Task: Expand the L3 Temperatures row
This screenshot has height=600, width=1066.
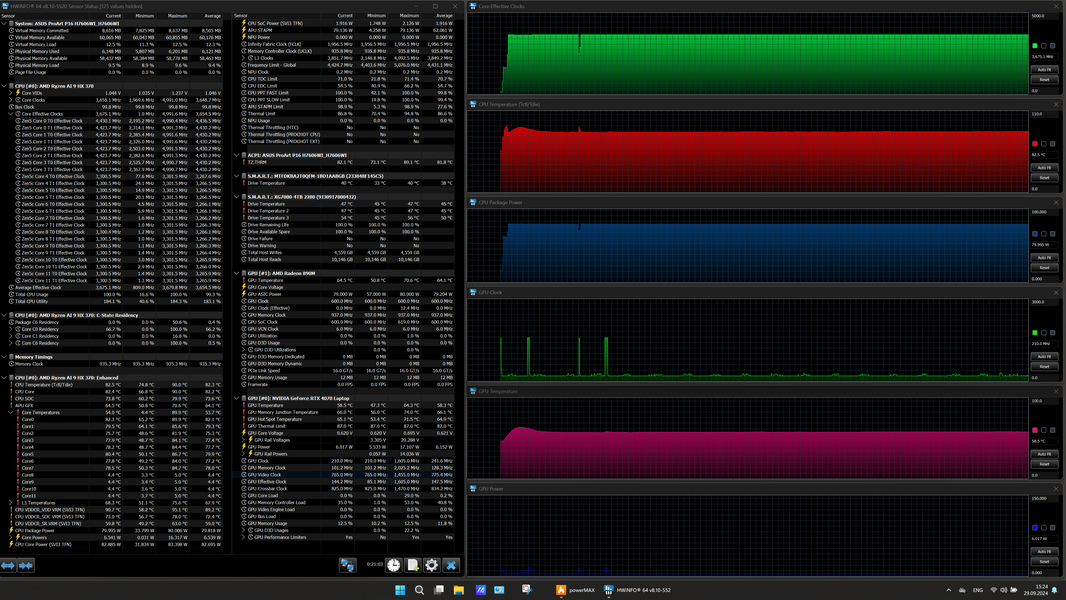Action: coord(11,503)
